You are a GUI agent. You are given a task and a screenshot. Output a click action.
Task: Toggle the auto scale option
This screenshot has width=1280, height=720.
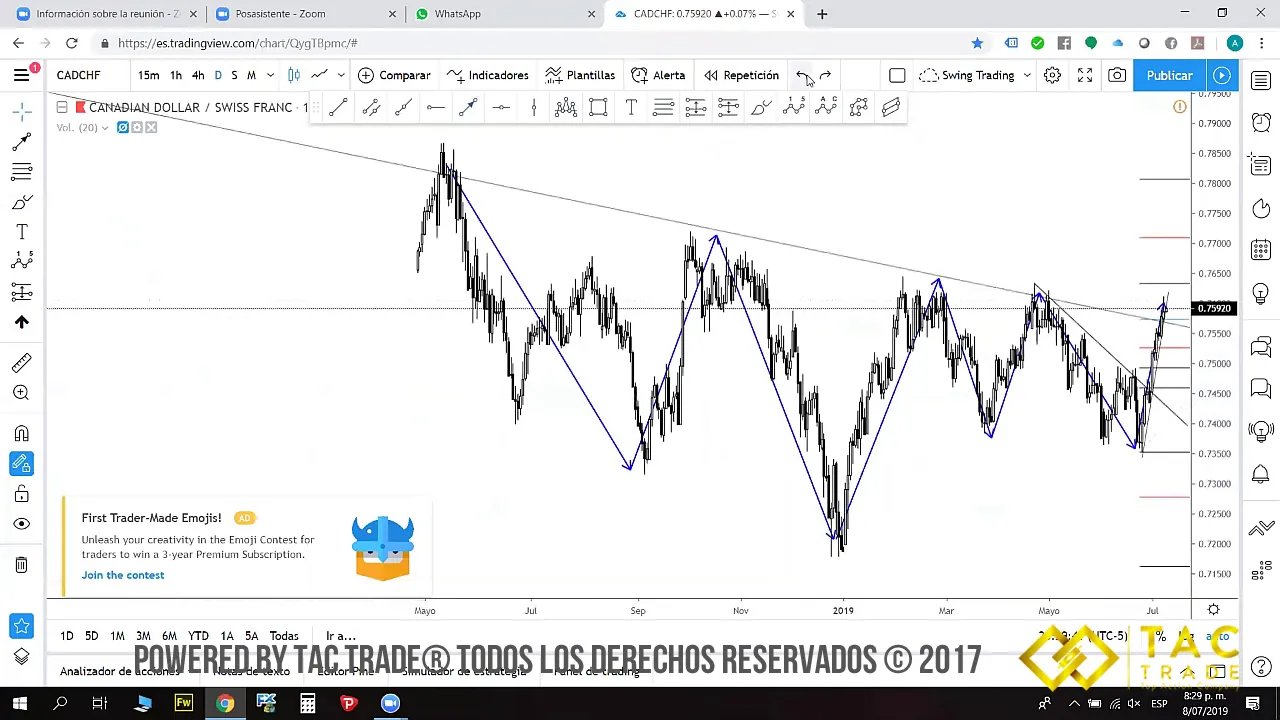click(1217, 636)
